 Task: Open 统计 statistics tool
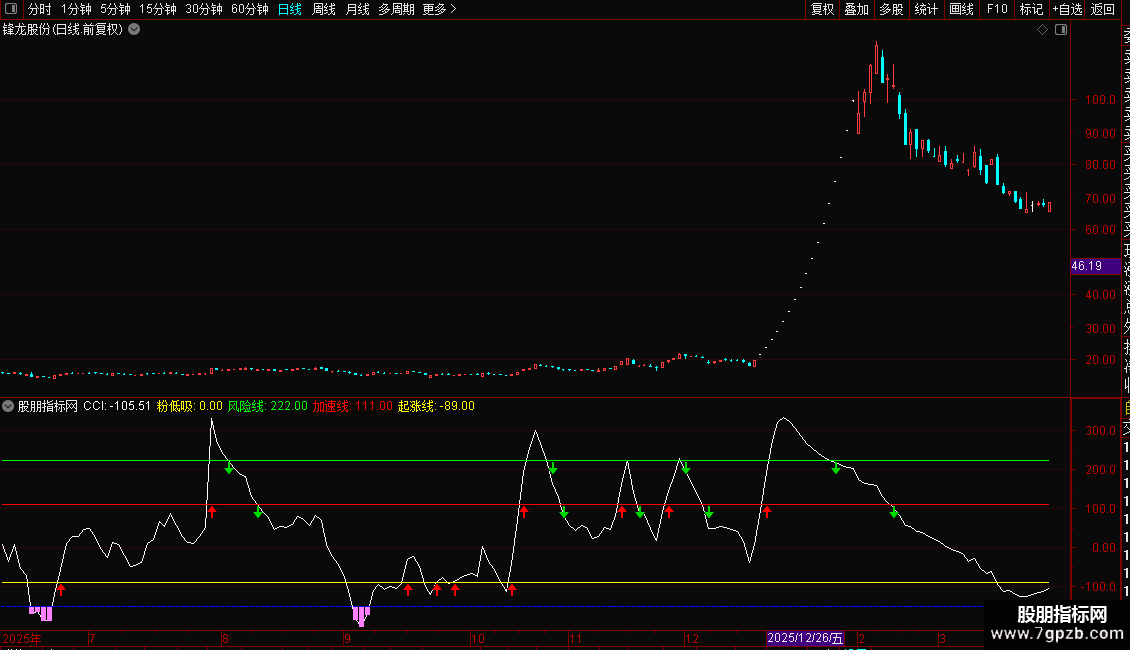[x=925, y=9]
